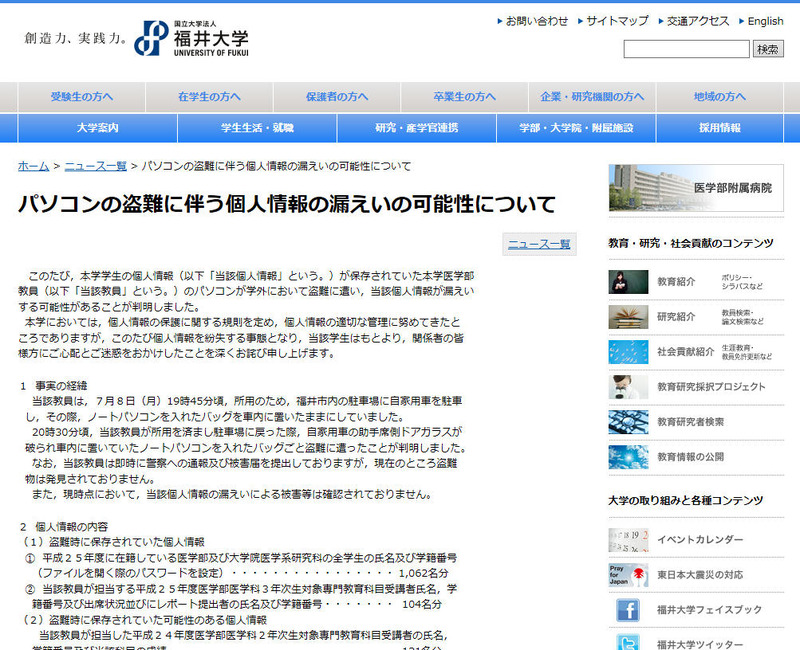Click the 教育研究者検索 thumbnail icon
800x650 pixels.
(628, 422)
